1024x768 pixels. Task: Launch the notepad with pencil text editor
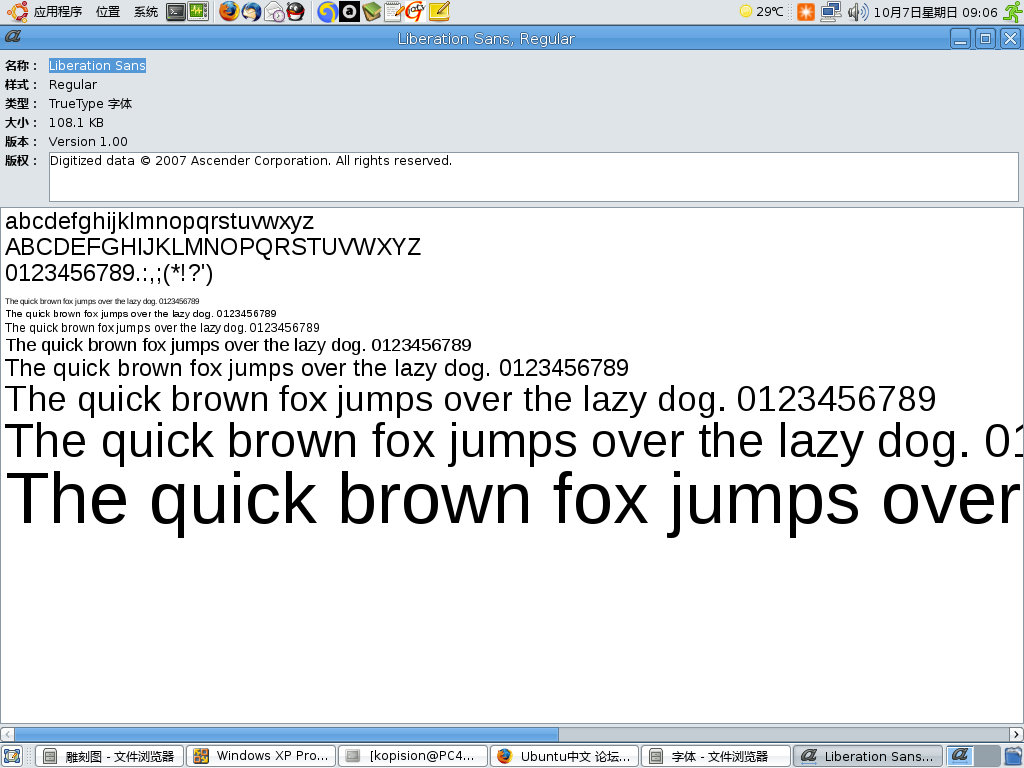(394, 11)
